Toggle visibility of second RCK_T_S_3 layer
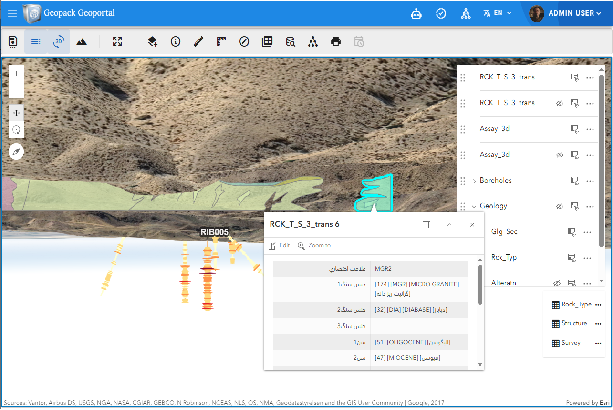Viewport: 613px width, 410px height. (x=560, y=102)
